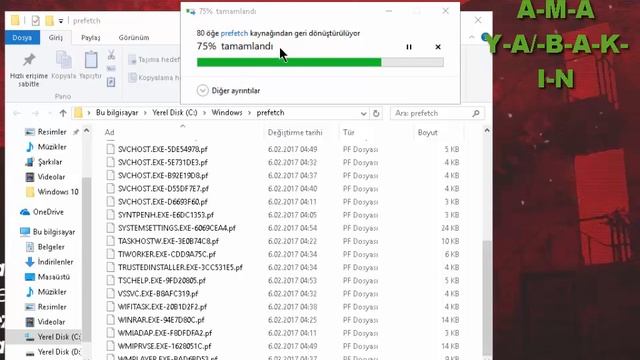Click the Kopyala ribbon icon
640x360 pixels.
pyautogui.click(x=64, y=65)
